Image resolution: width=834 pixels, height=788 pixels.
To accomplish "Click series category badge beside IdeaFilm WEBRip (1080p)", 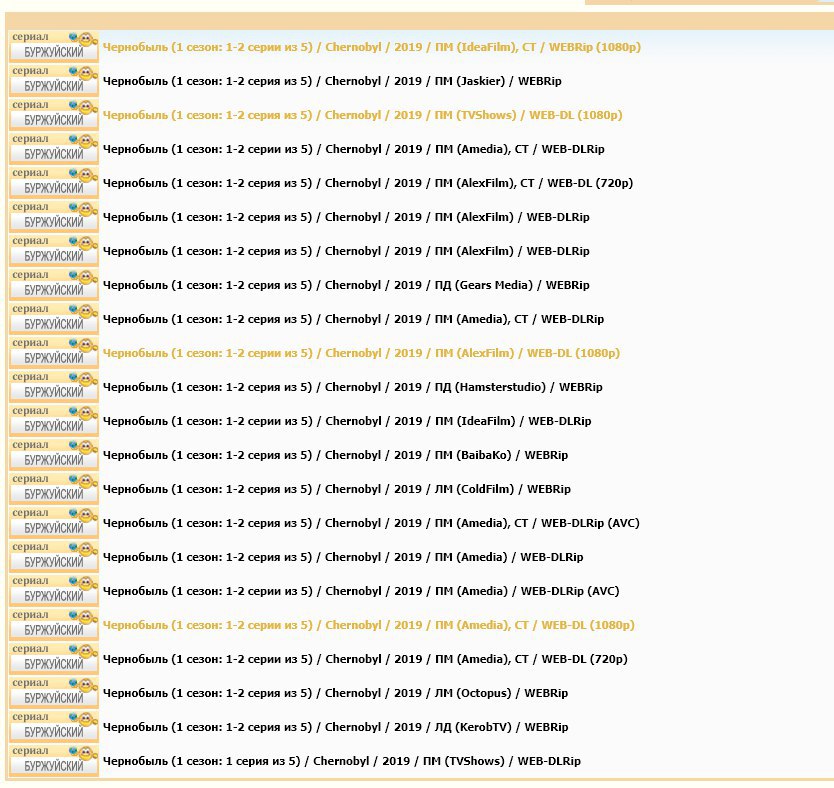I will tap(54, 47).
